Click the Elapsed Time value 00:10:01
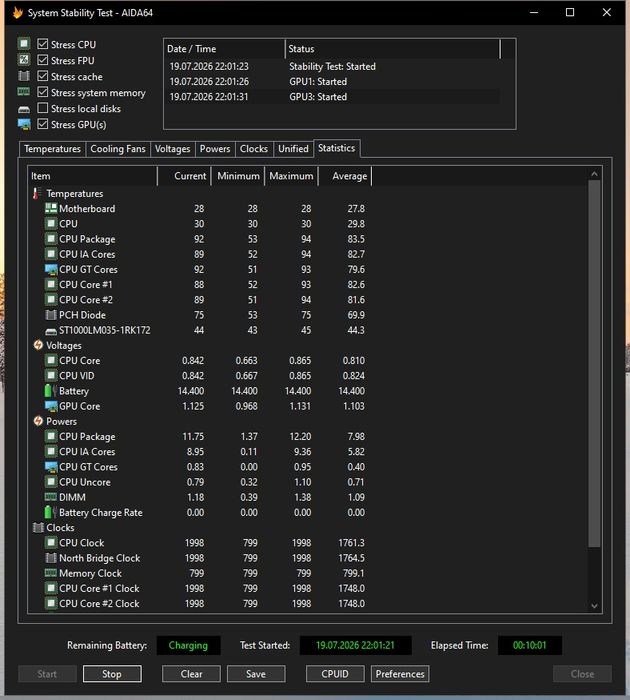The image size is (630, 700). 530,645
